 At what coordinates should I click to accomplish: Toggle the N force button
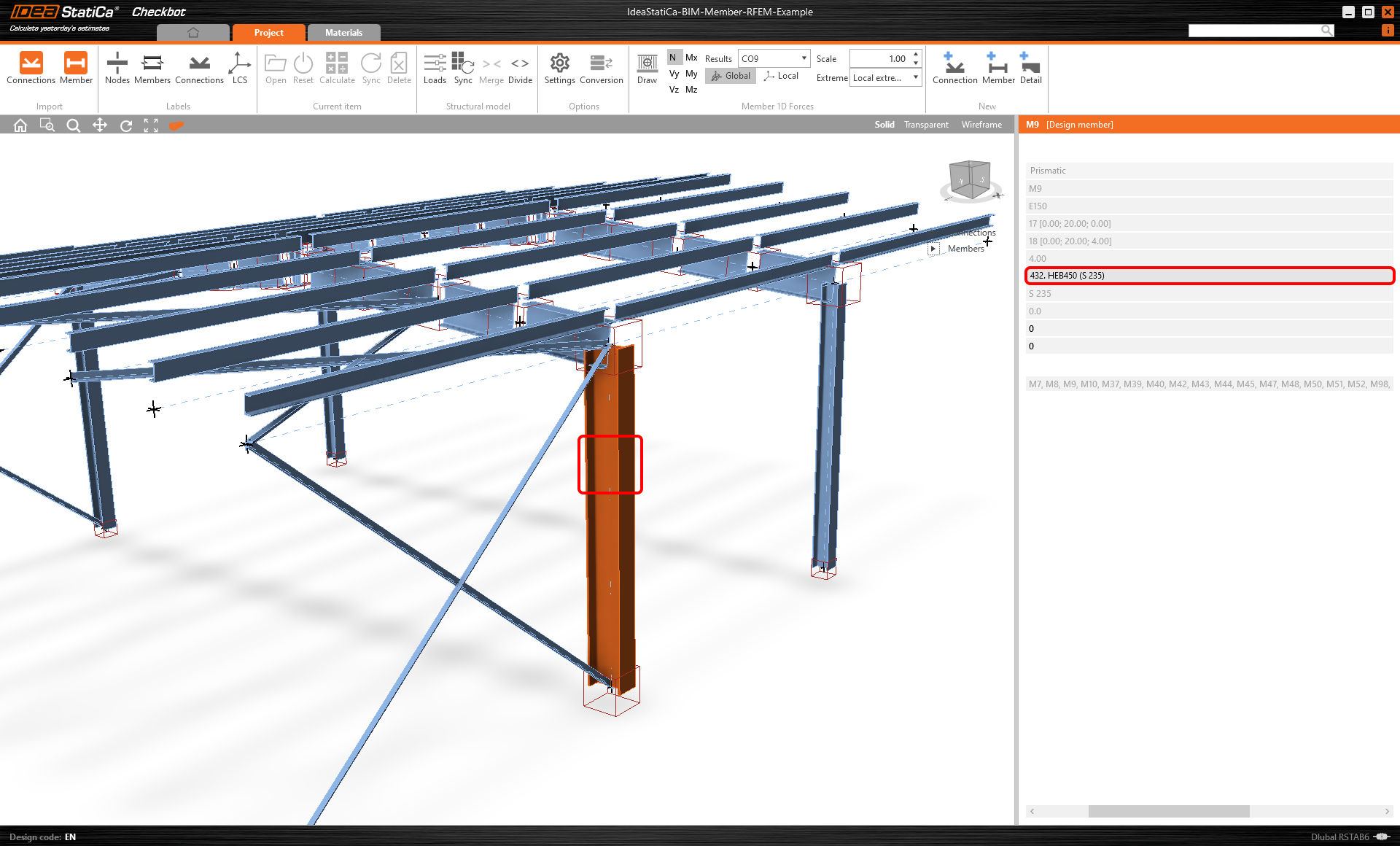point(673,58)
